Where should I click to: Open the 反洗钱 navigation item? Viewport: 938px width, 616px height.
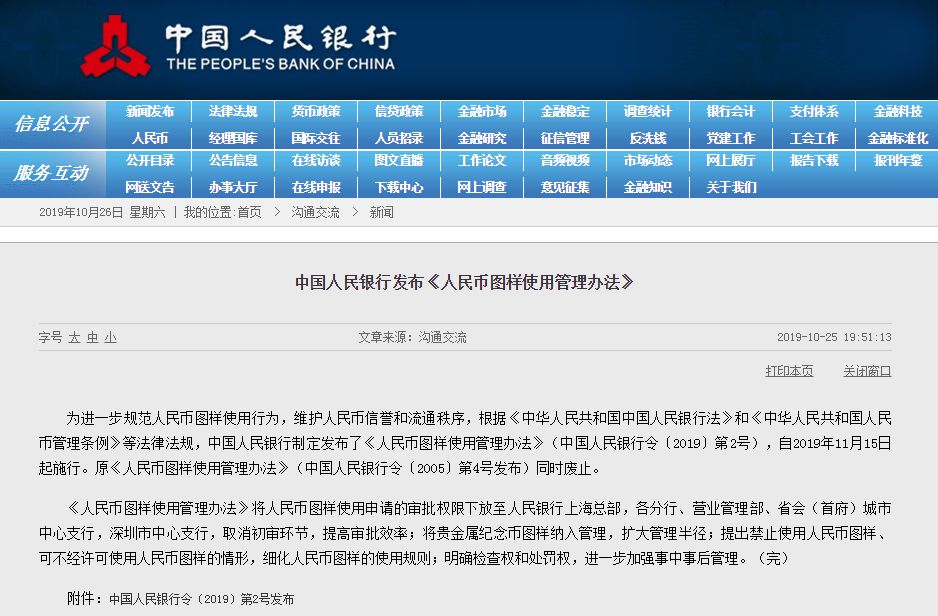tap(648, 138)
